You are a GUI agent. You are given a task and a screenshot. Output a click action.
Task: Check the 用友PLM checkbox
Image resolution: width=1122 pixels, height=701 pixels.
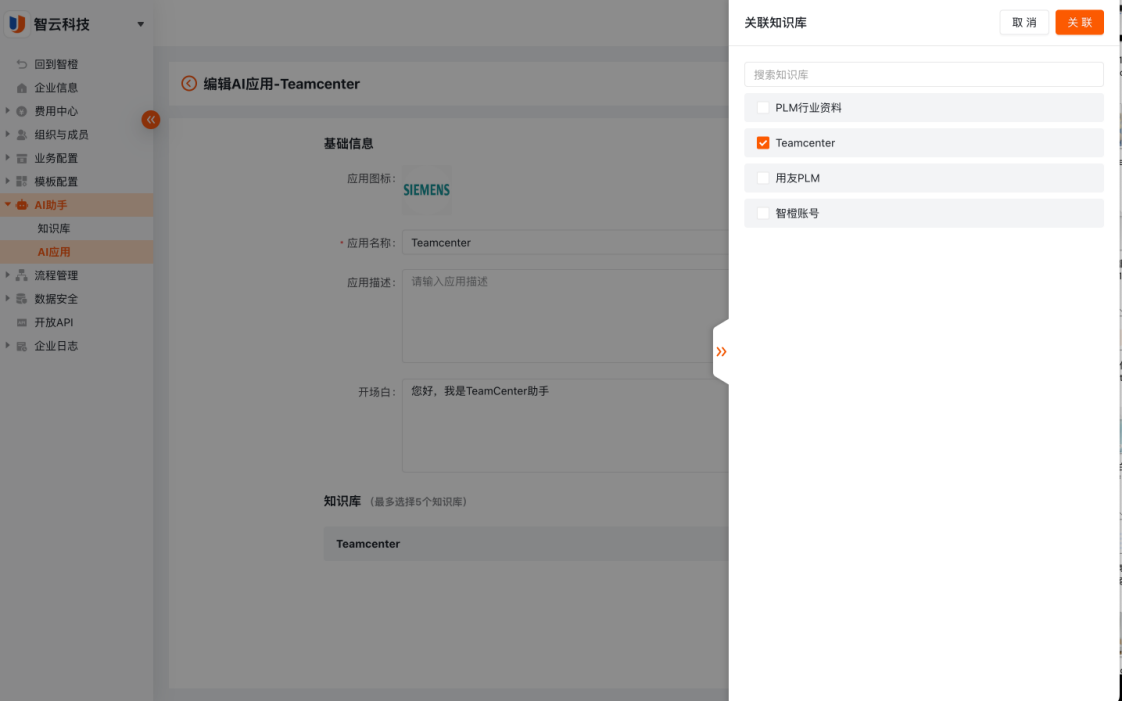pos(763,178)
